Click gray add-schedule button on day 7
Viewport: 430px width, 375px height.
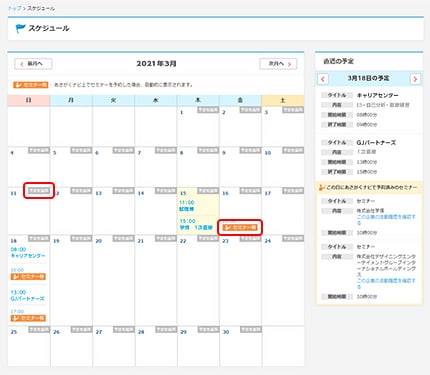(166, 150)
